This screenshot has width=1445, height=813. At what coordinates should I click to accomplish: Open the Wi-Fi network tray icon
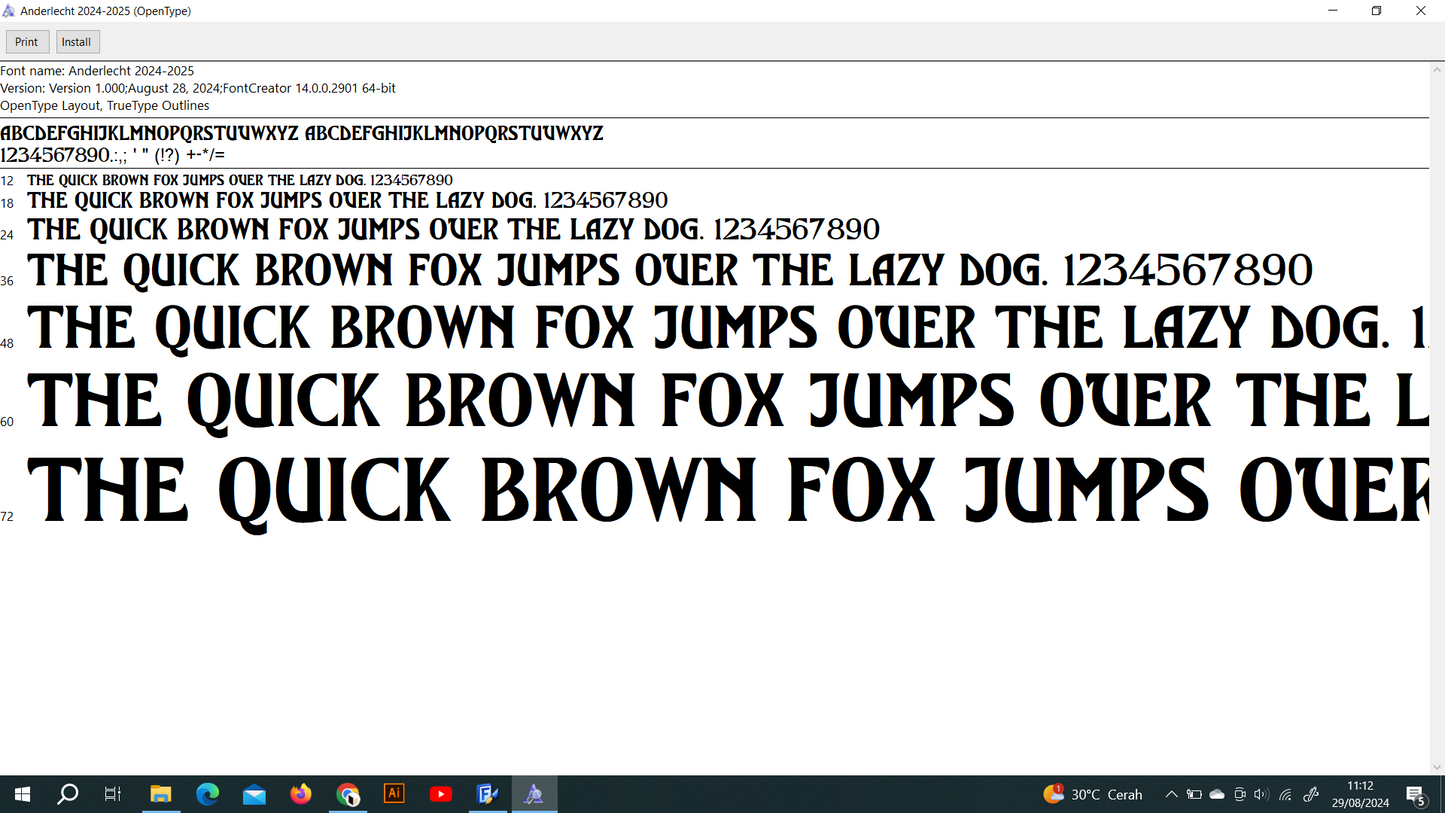1286,795
